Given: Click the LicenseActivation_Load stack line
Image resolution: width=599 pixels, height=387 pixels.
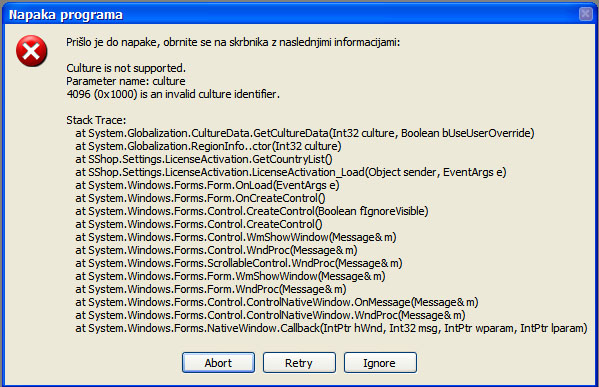Looking at the screenshot, I should (291, 172).
